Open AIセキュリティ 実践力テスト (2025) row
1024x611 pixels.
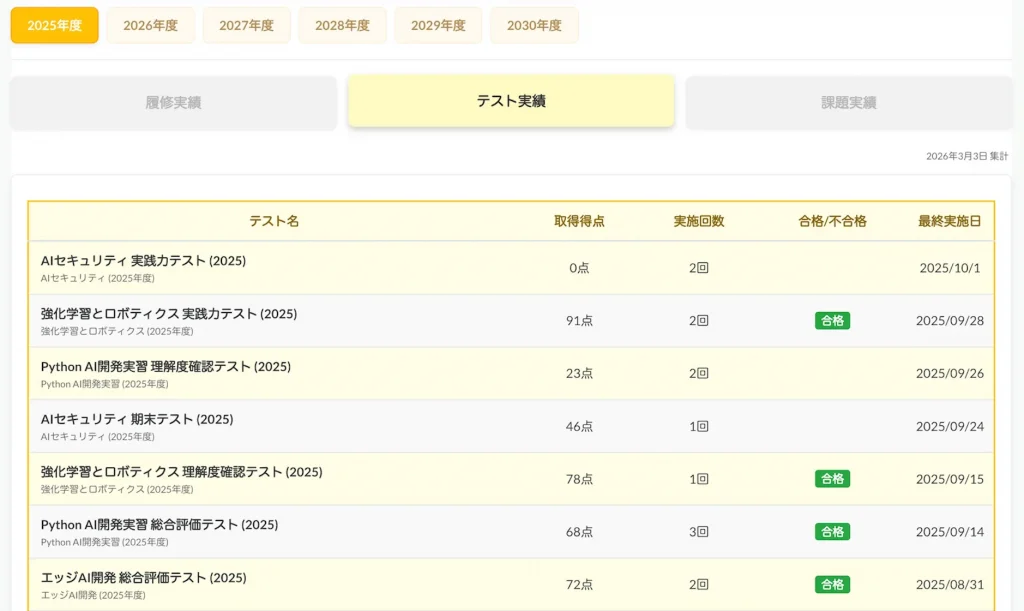(x=143, y=261)
